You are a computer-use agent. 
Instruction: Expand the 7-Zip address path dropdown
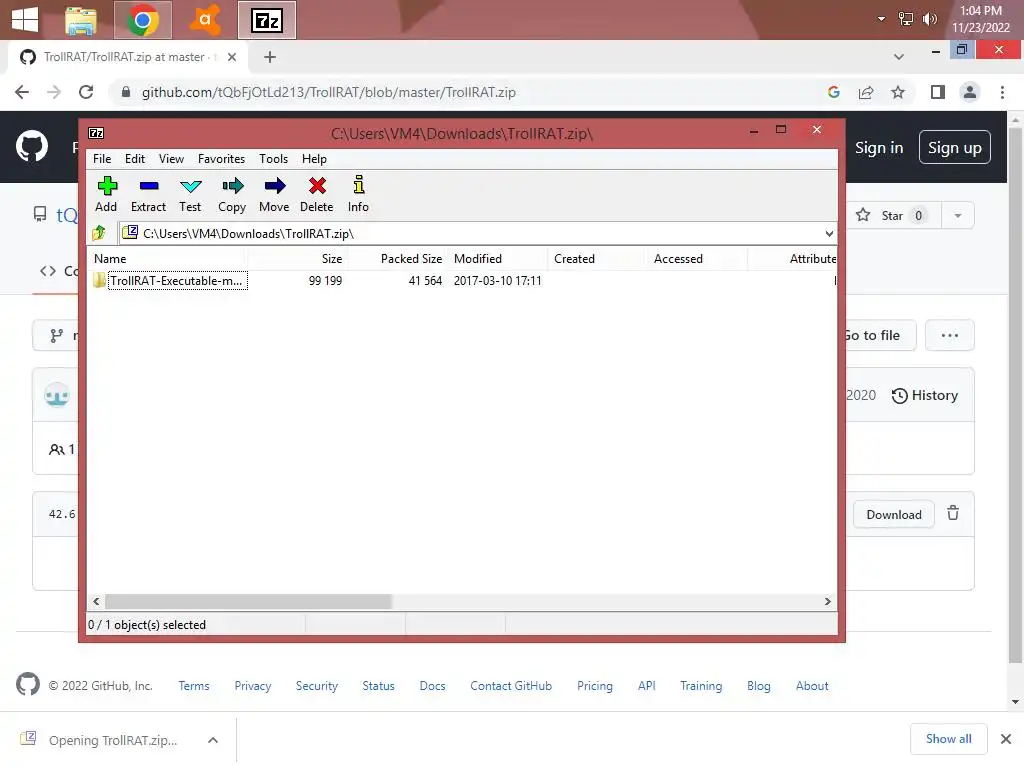coord(829,234)
